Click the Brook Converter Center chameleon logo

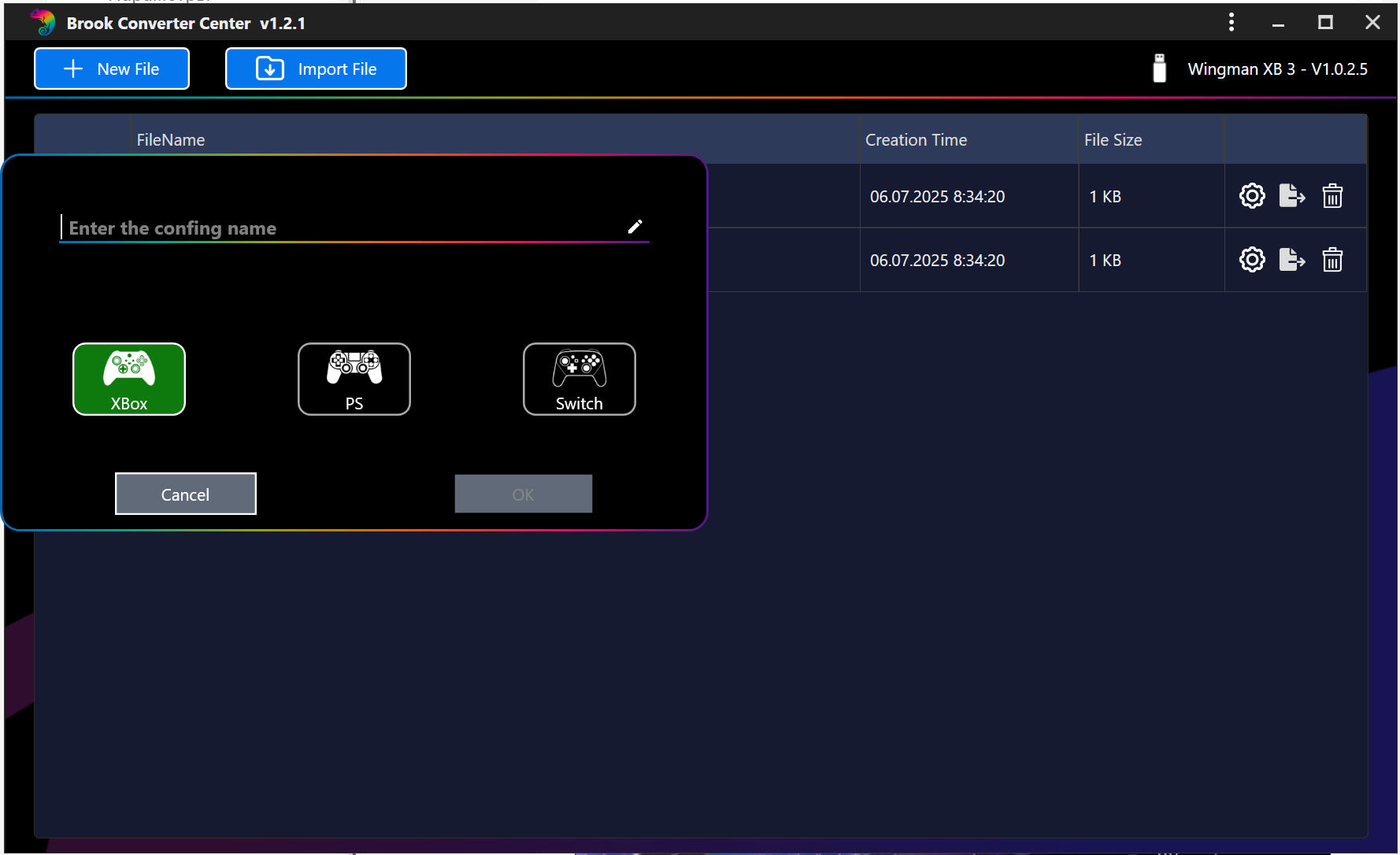43,22
